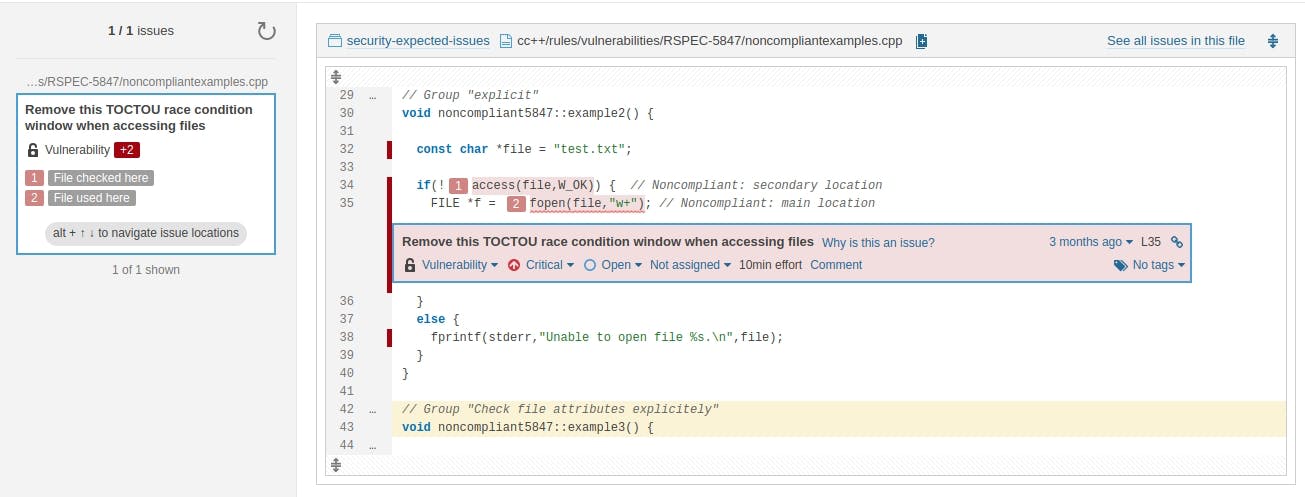Click the expand lines icon below line 44
The image size is (1305, 497).
[x=336, y=465]
